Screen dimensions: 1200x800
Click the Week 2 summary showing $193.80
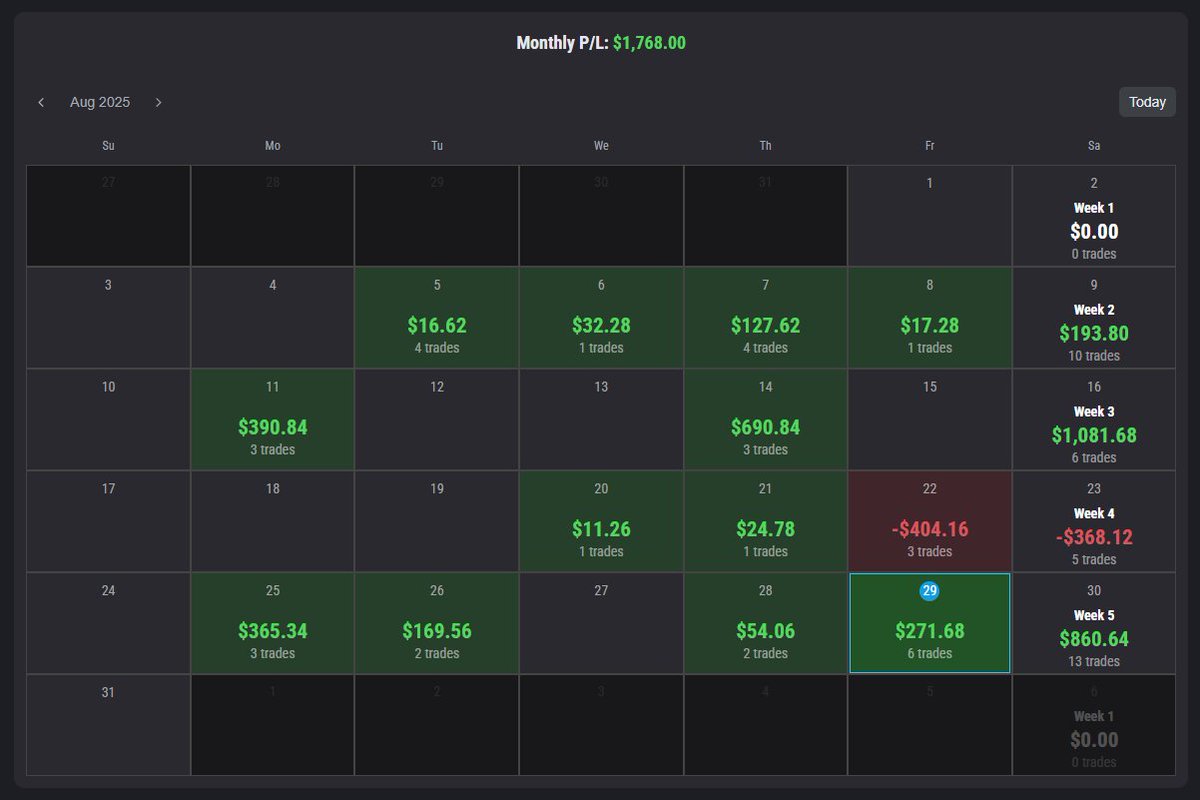pos(1094,317)
